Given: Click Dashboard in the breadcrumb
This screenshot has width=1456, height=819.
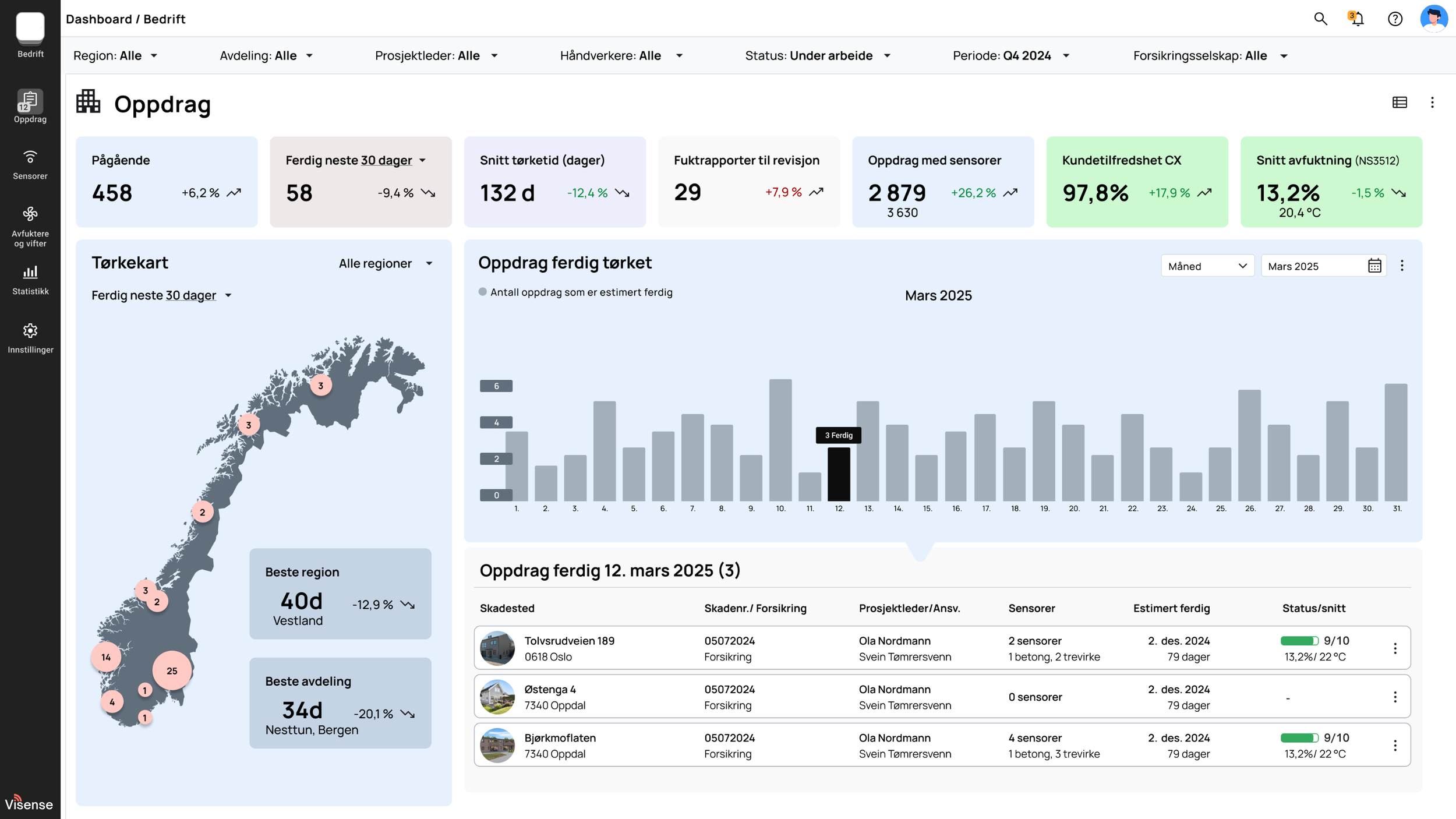Looking at the screenshot, I should click(99, 19).
